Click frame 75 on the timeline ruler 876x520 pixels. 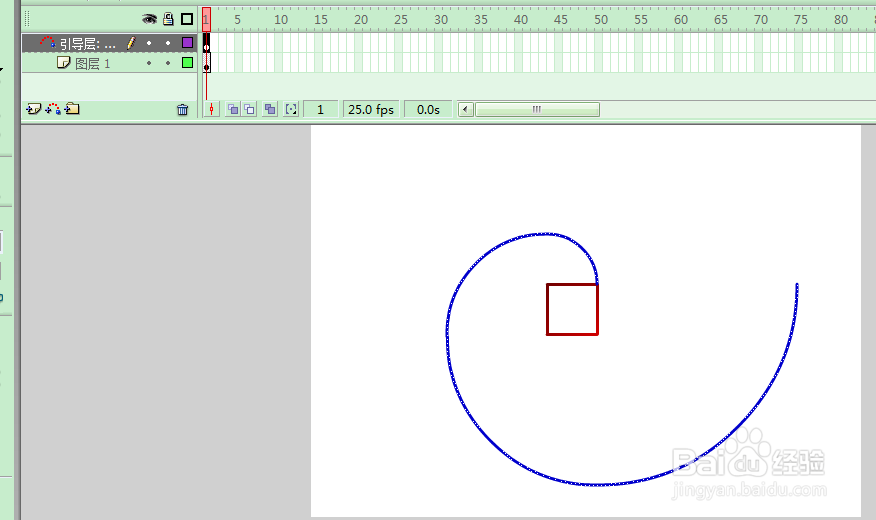tap(801, 20)
